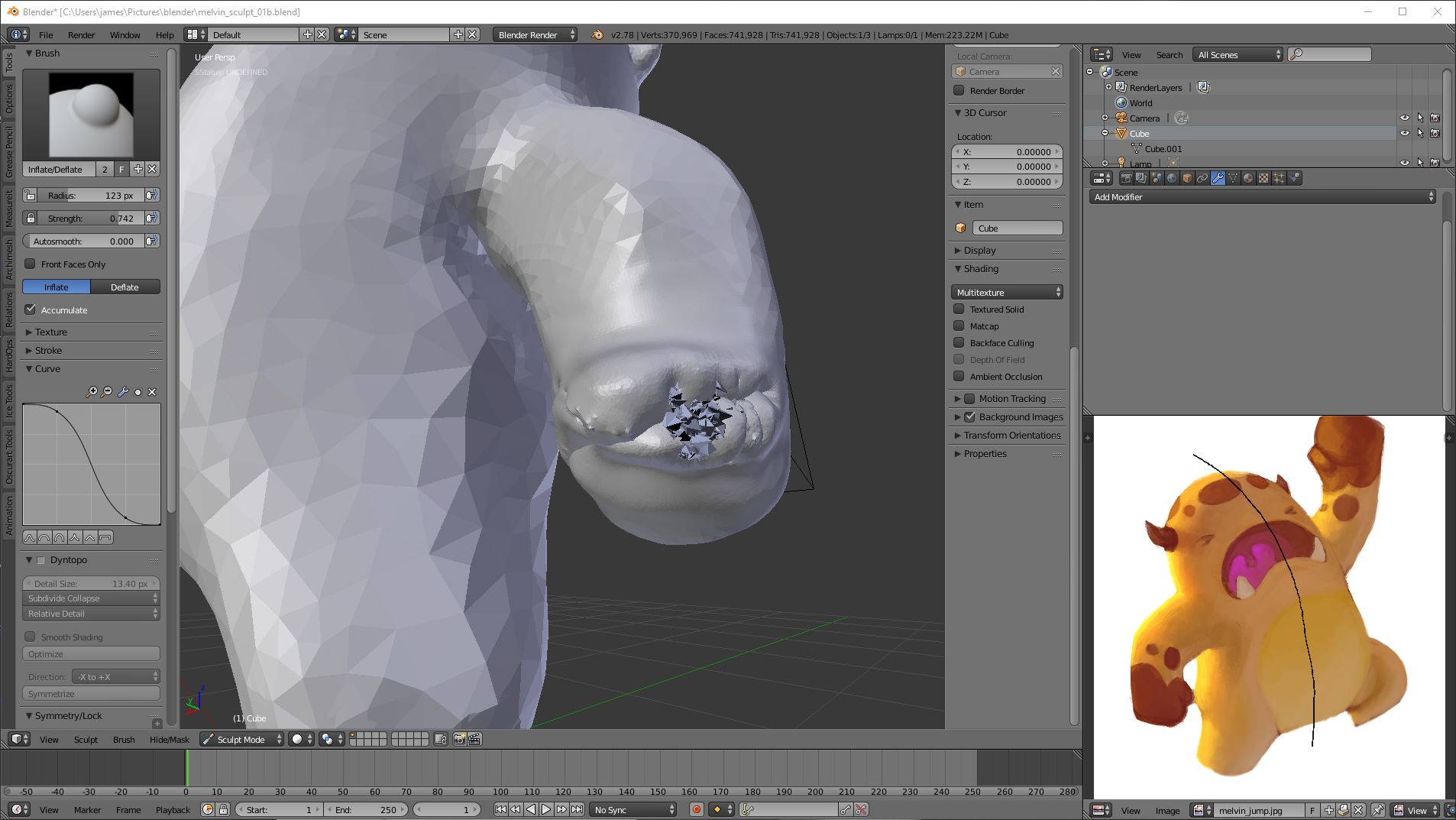Jump to the last frame of the timeline
The width and height of the screenshot is (1456, 820).
pyautogui.click(x=578, y=809)
